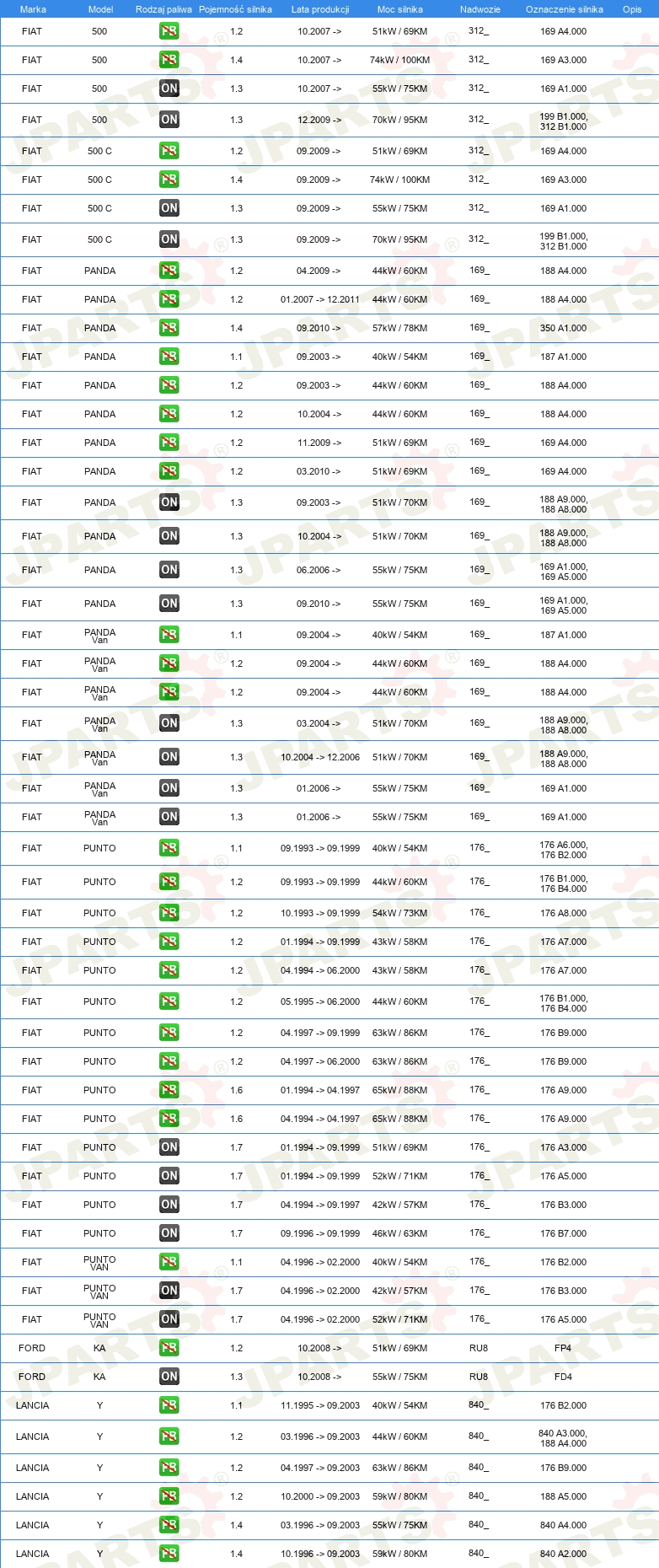Click petrol icon for PUNTO 1.2 05.1995 row
Image resolution: width=659 pixels, height=1568 pixels.
[x=169, y=1001]
